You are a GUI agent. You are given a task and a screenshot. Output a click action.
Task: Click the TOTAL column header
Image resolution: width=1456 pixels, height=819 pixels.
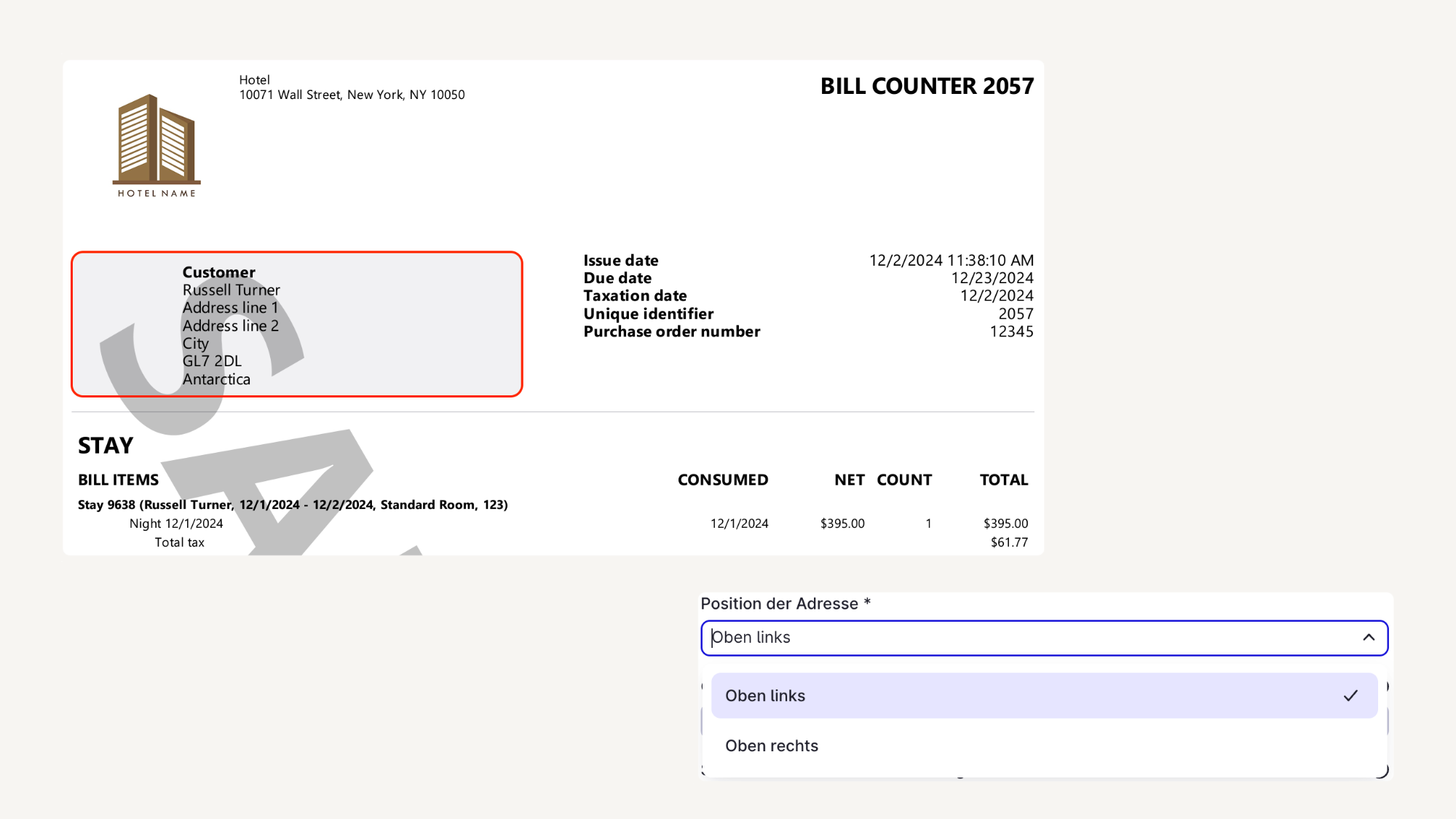tap(1003, 480)
